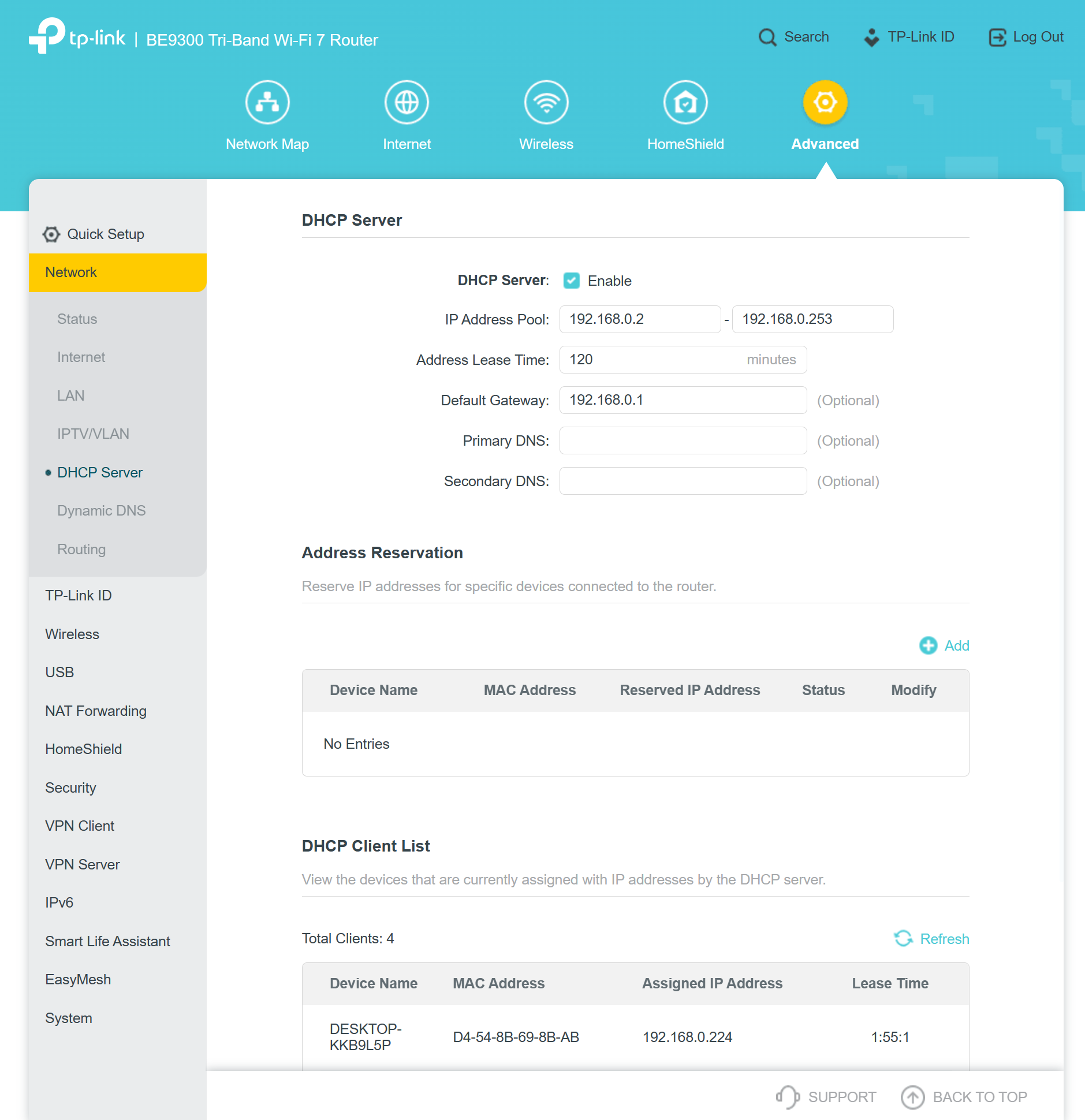Click the Advanced gear icon
Screen dimensions: 1085x1120
tap(825, 102)
